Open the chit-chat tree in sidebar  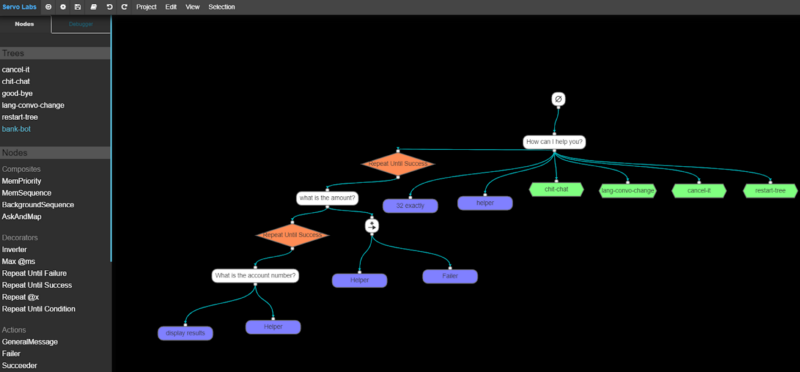pos(16,82)
